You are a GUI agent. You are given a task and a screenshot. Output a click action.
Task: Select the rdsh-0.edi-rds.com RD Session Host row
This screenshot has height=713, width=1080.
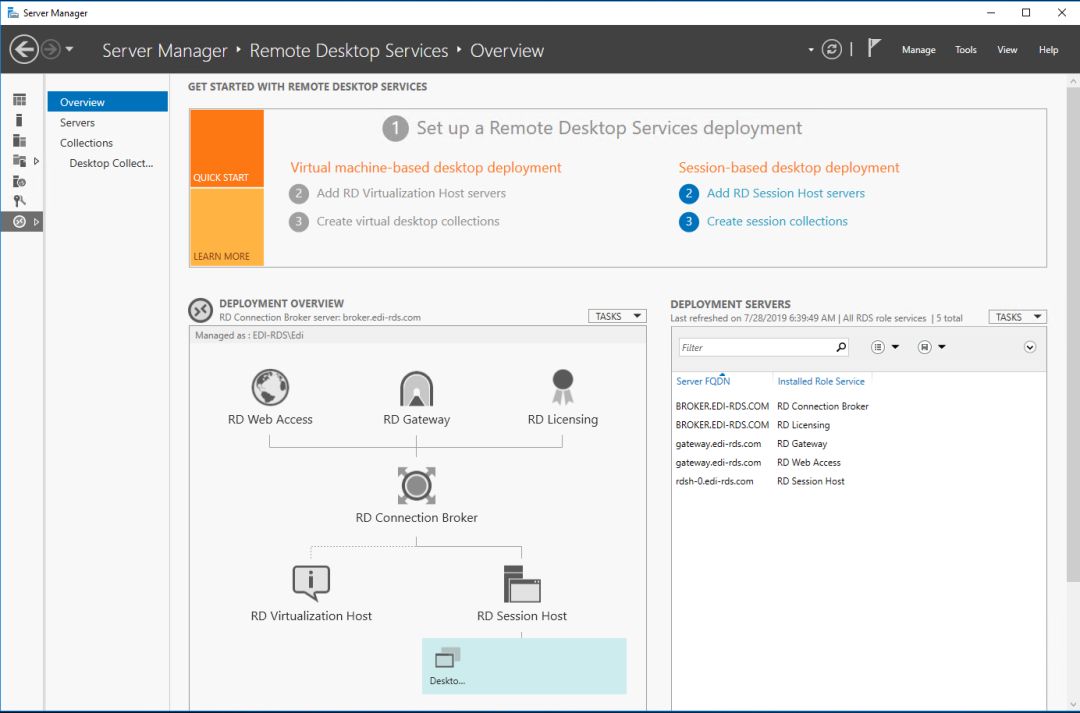coord(858,481)
